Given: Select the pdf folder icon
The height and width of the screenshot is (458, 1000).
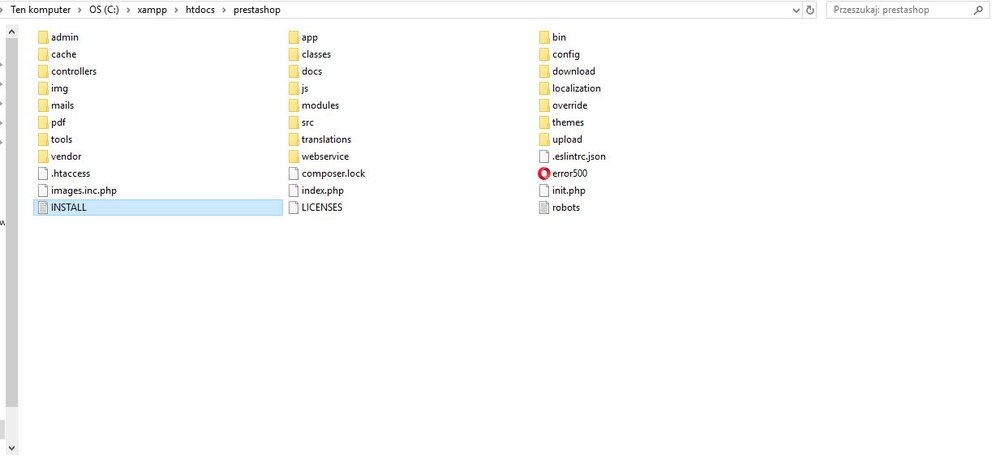Looking at the screenshot, I should click(43, 122).
